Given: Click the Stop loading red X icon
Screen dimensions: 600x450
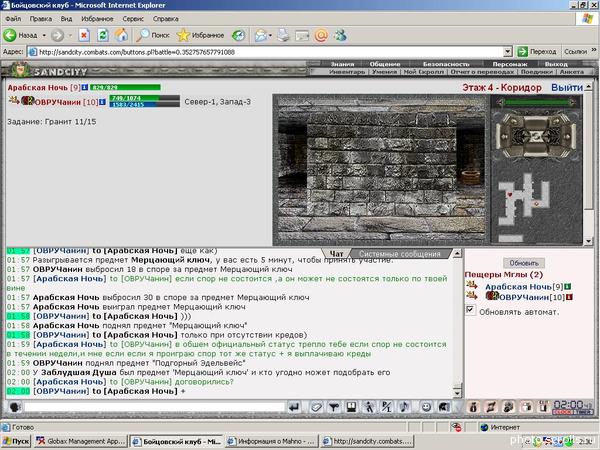Looking at the screenshot, I should pos(84,35).
